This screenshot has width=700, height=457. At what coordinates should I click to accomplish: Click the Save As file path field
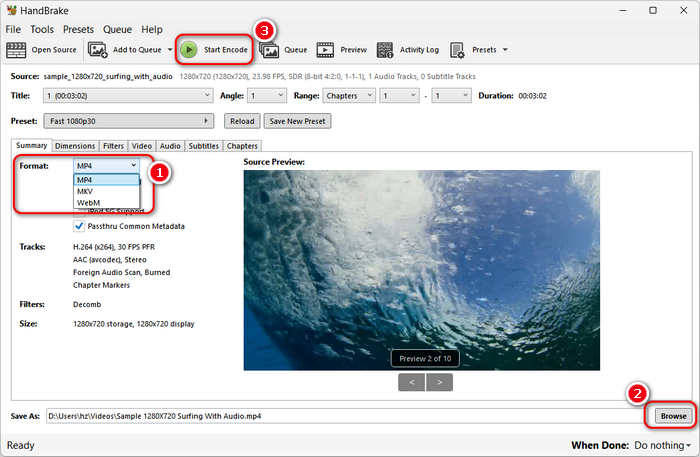pyautogui.click(x=345, y=416)
